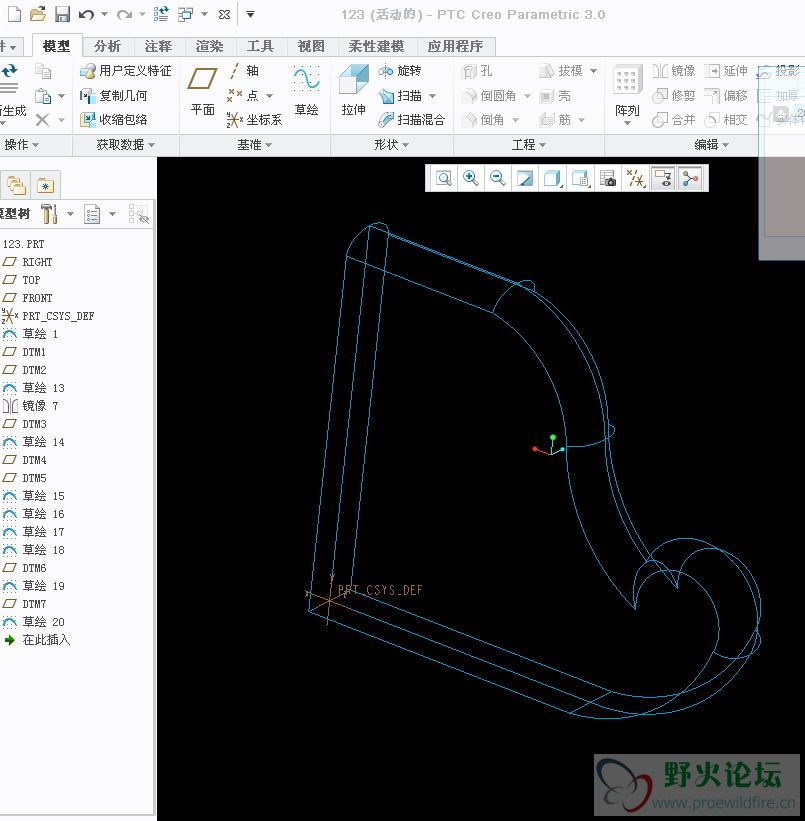Click User-Defined Feature (用户定义特征)
Image resolution: width=805 pixels, height=821 pixels.
click(x=126, y=71)
